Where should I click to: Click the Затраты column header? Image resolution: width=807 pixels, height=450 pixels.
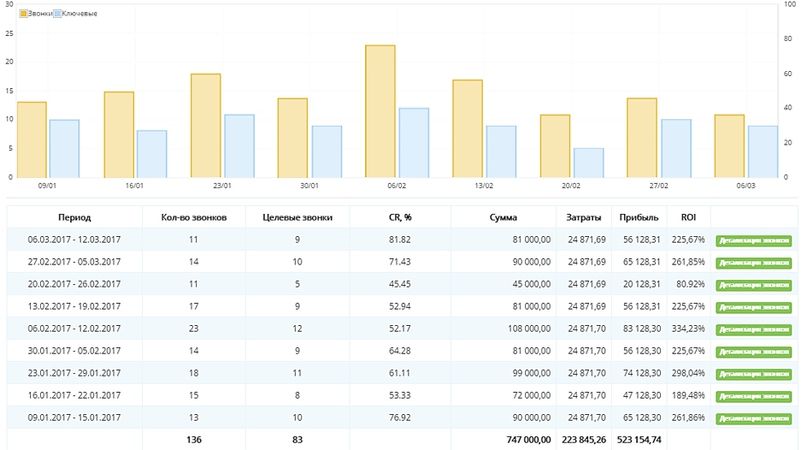click(584, 217)
